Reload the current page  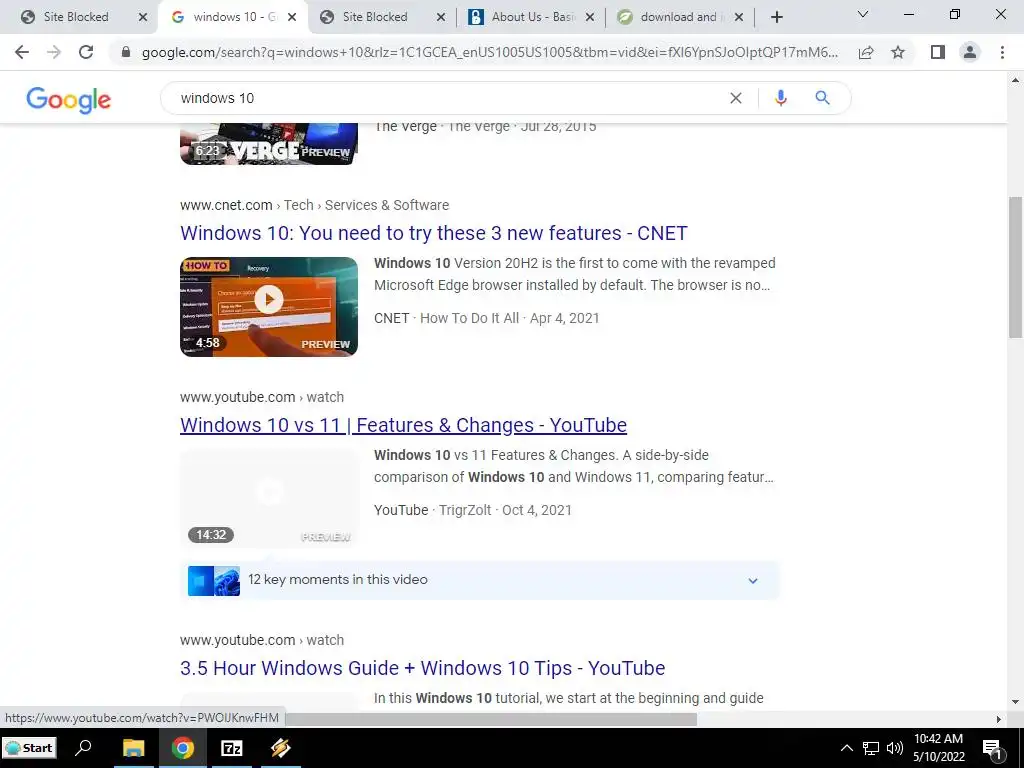(x=86, y=52)
